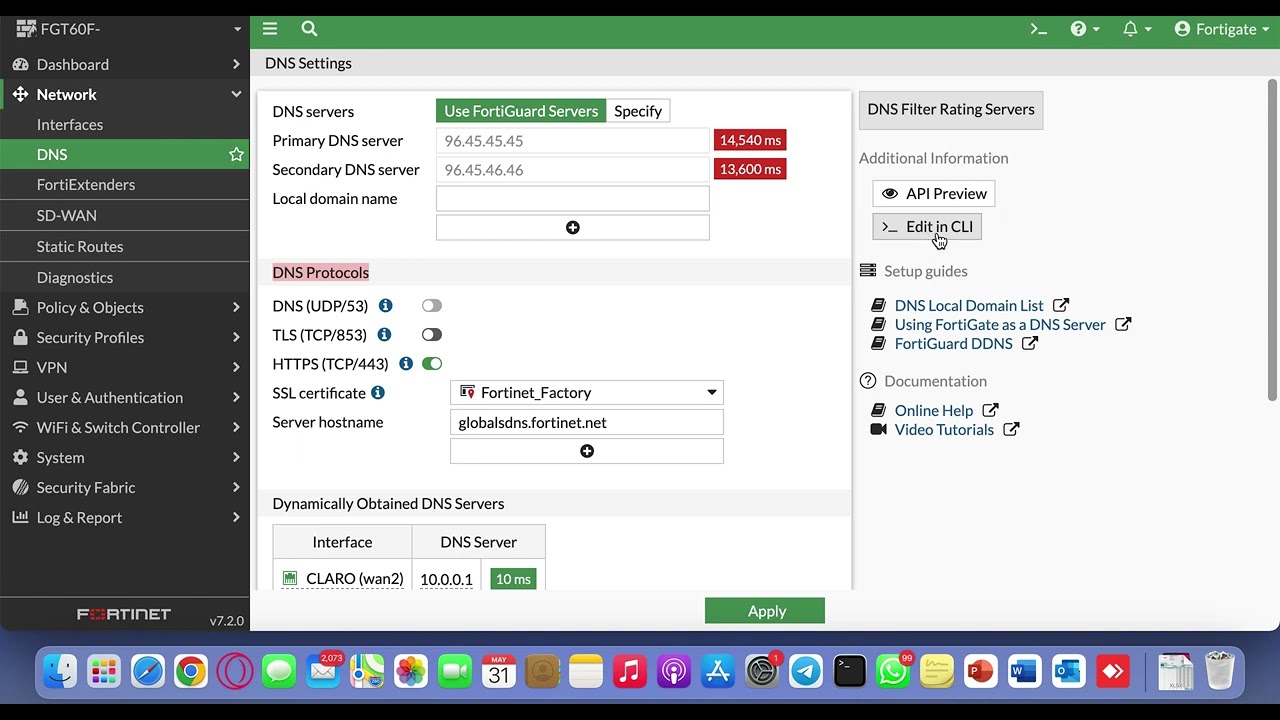Open Safari from the dock
Viewport: 1280px width, 720px height.
click(x=147, y=671)
